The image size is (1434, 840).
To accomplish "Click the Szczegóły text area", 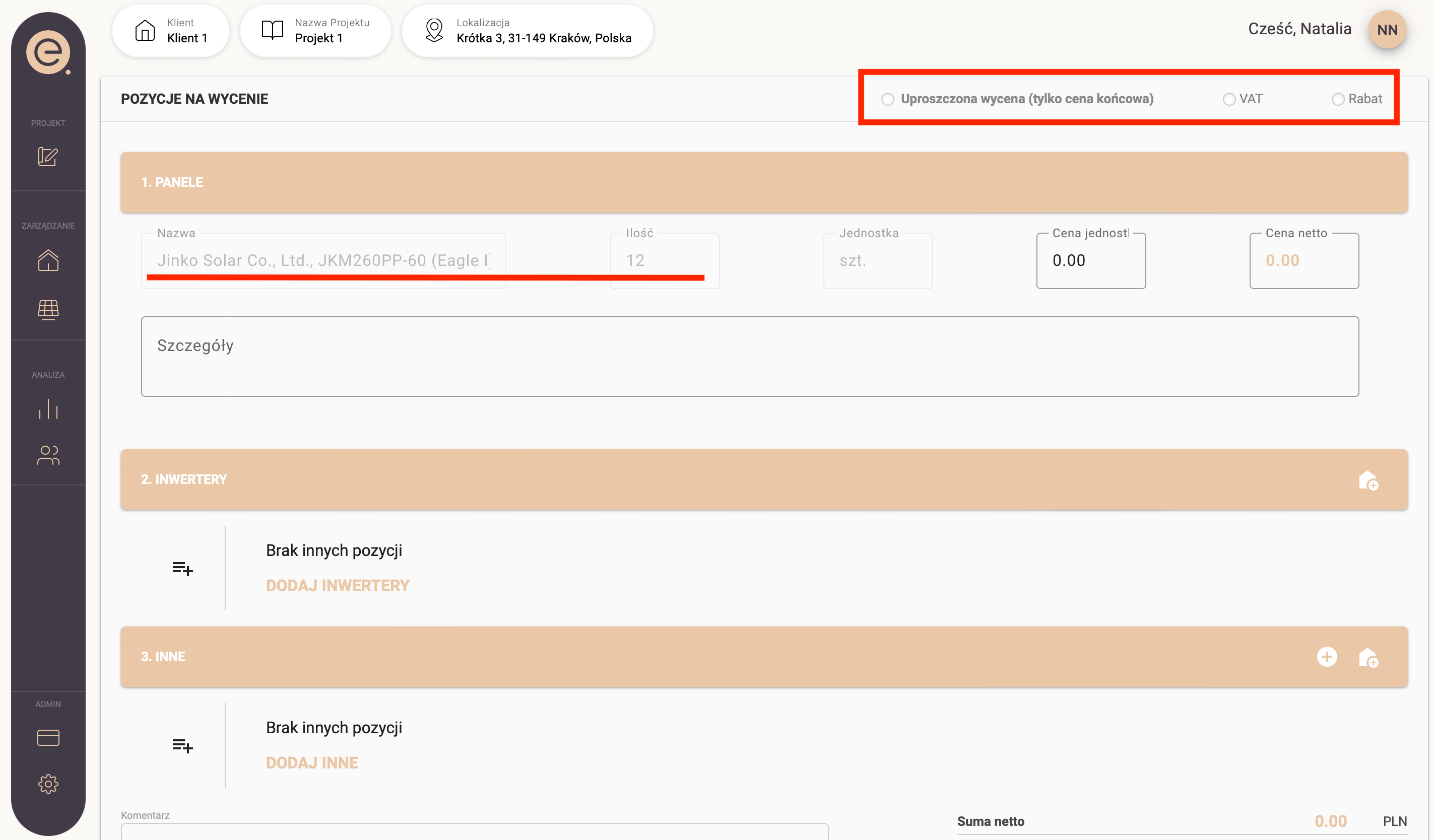I will 750,357.
